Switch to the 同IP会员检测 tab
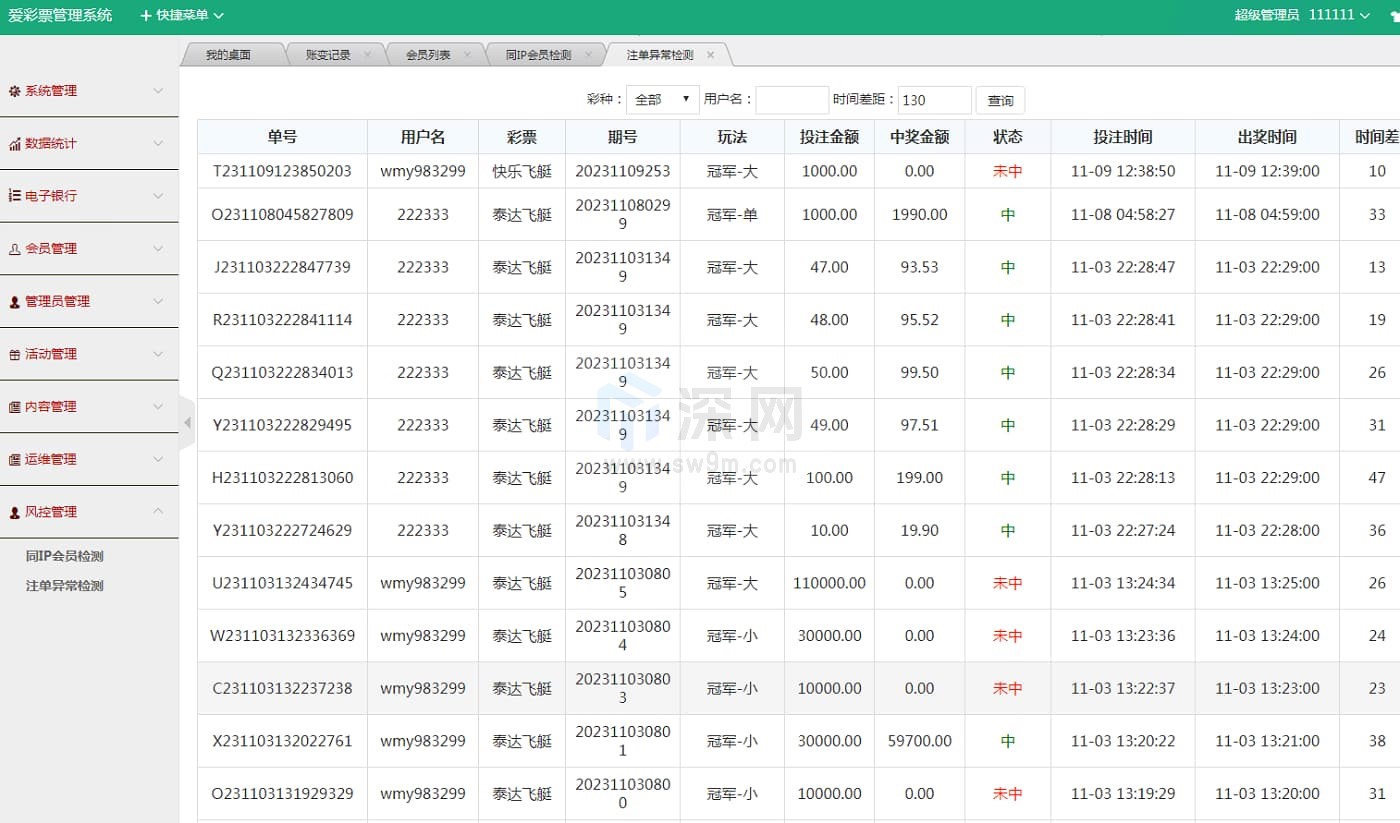 (x=538, y=55)
